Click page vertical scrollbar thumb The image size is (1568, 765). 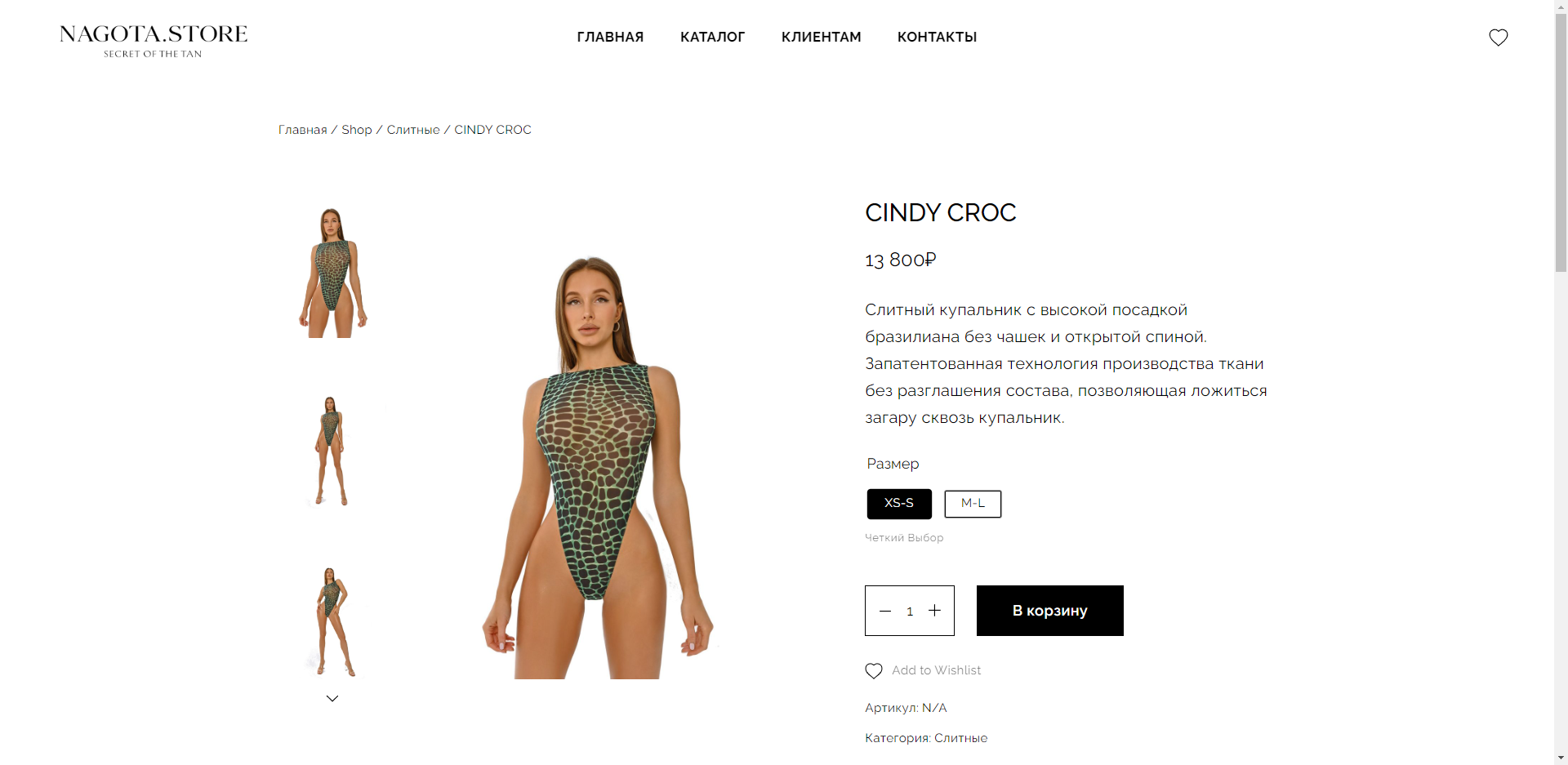(1561, 143)
